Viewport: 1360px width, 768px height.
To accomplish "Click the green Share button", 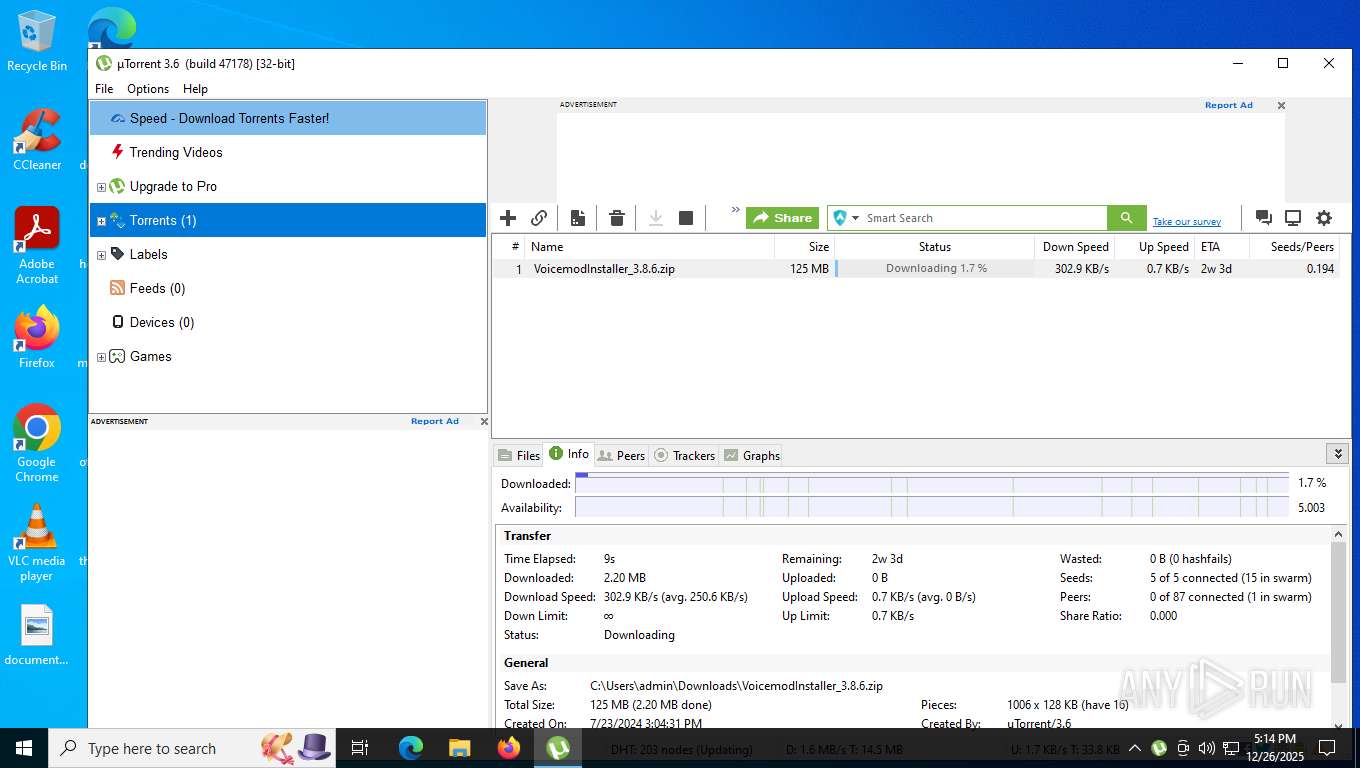I will click(782, 218).
